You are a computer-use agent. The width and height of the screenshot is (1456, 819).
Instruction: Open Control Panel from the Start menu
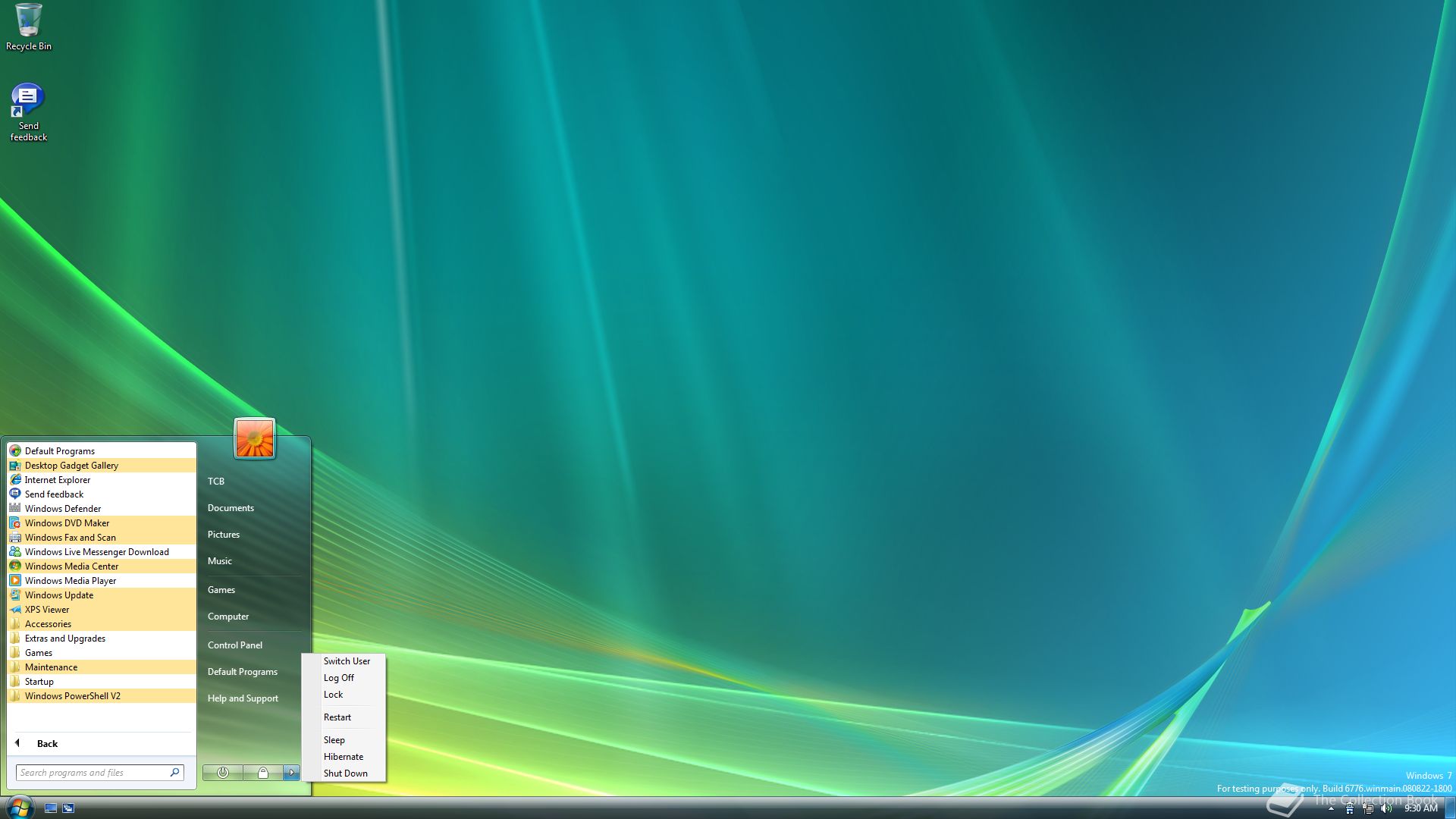(x=253, y=645)
